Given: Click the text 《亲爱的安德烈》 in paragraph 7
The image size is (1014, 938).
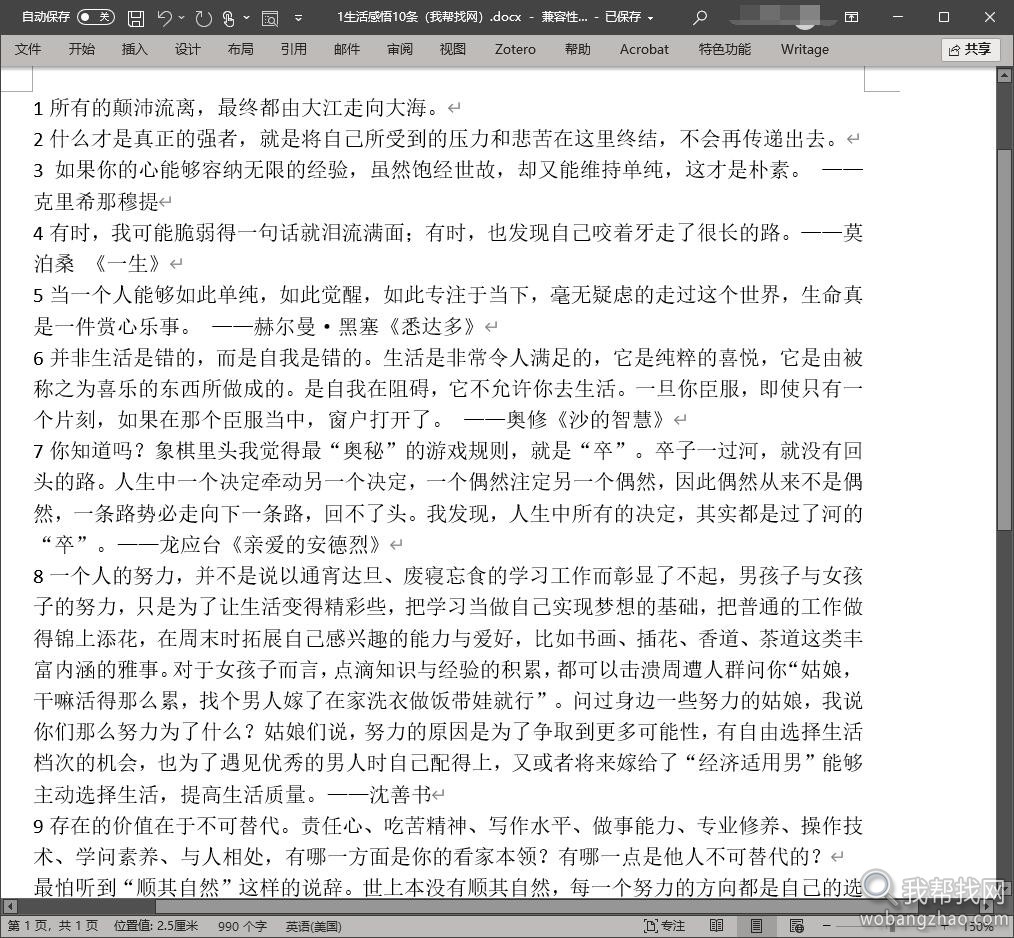Looking at the screenshot, I should click(x=307, y=545).
